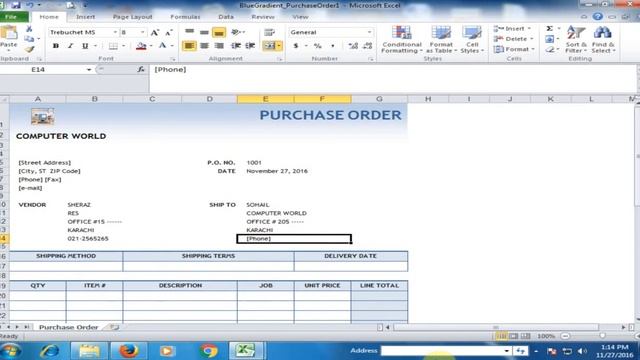Select column G header
This screenshot has height=360, width=640.
click(379, 99)
